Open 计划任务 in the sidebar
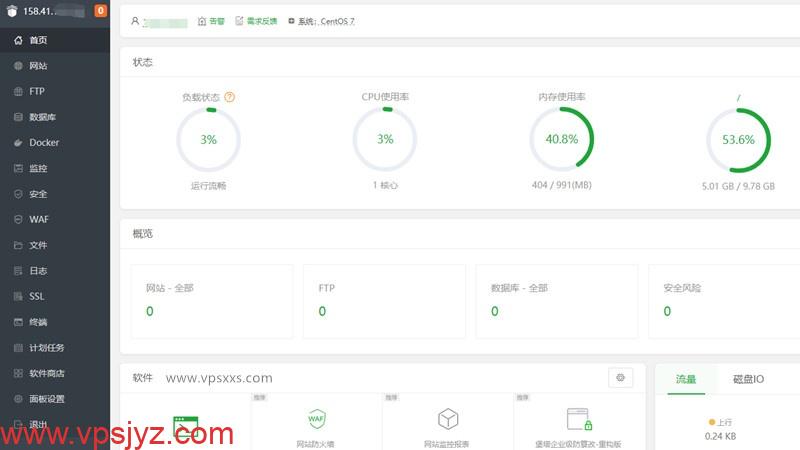 point(46,348)
